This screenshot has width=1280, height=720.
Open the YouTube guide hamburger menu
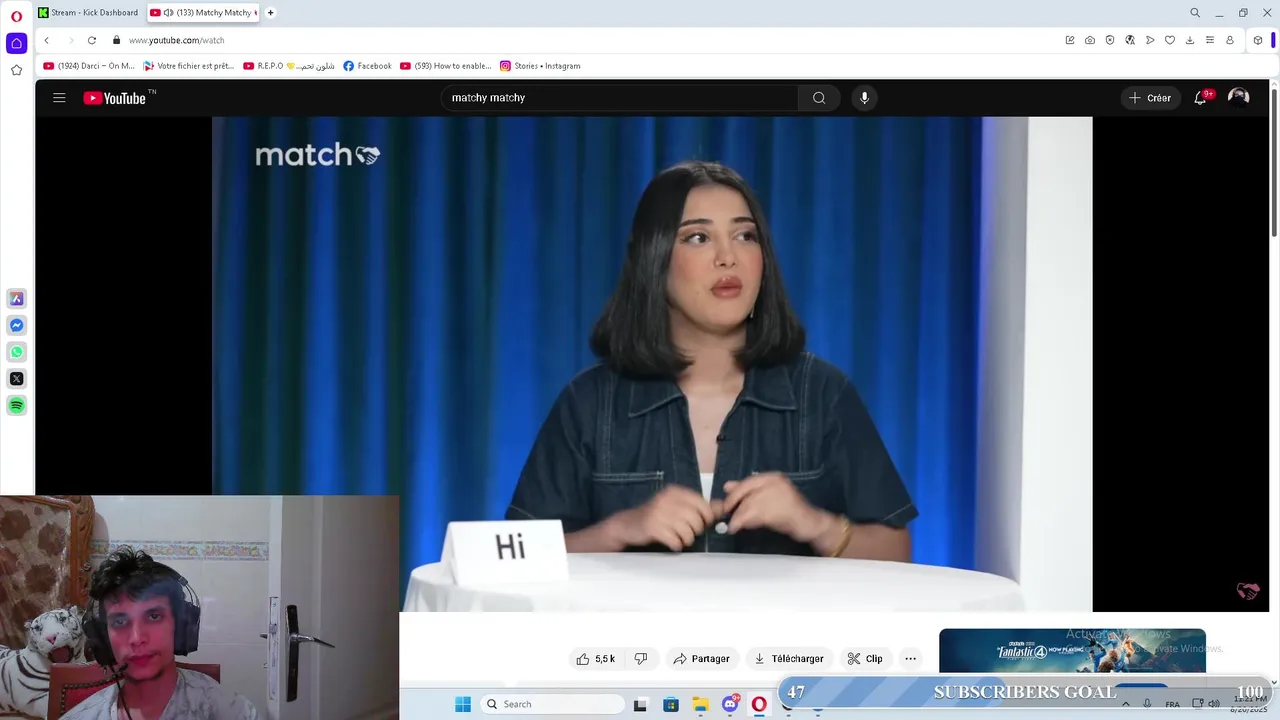(59, 98)
